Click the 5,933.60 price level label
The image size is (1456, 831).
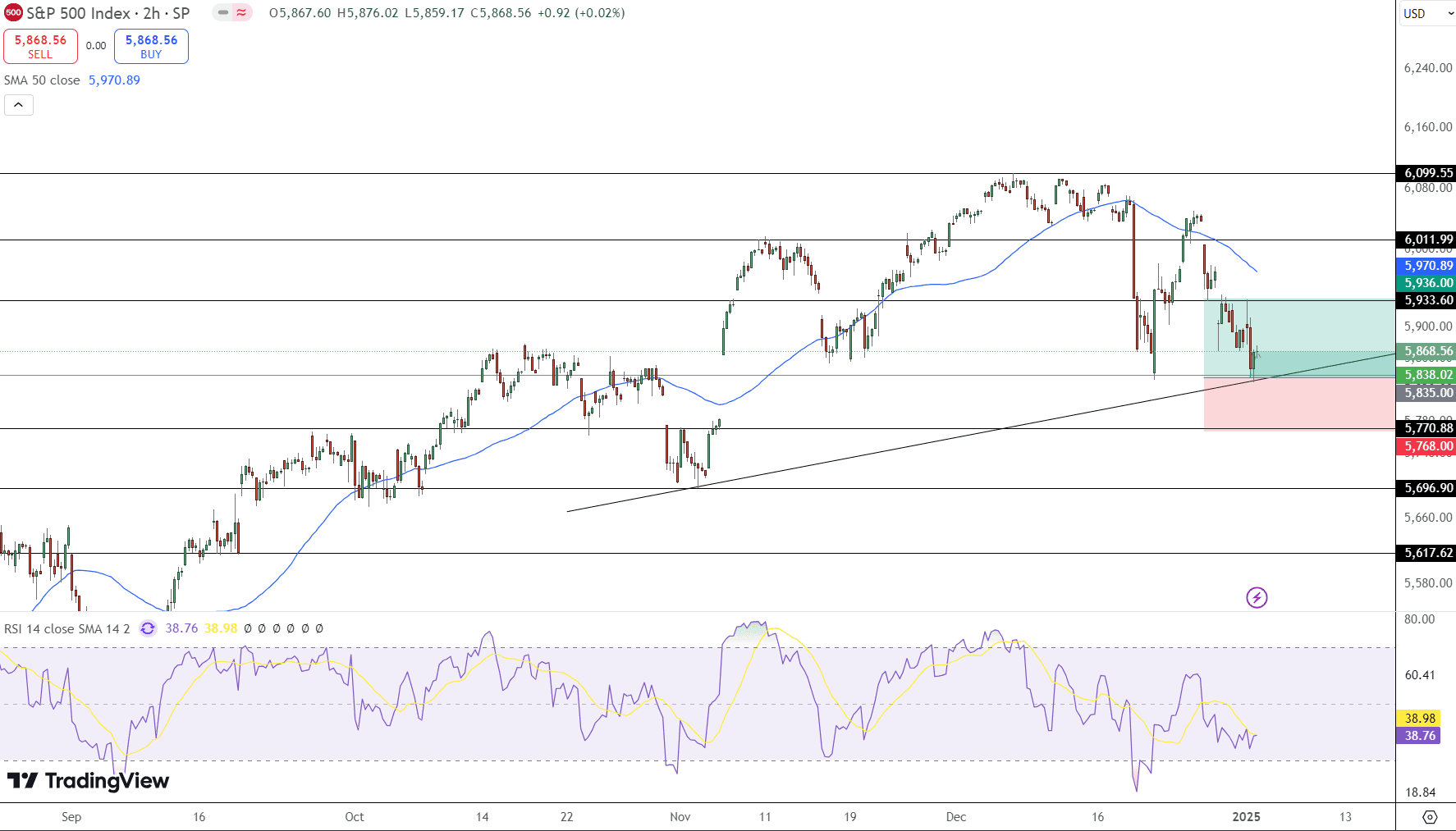click(x=1426, y=300)
